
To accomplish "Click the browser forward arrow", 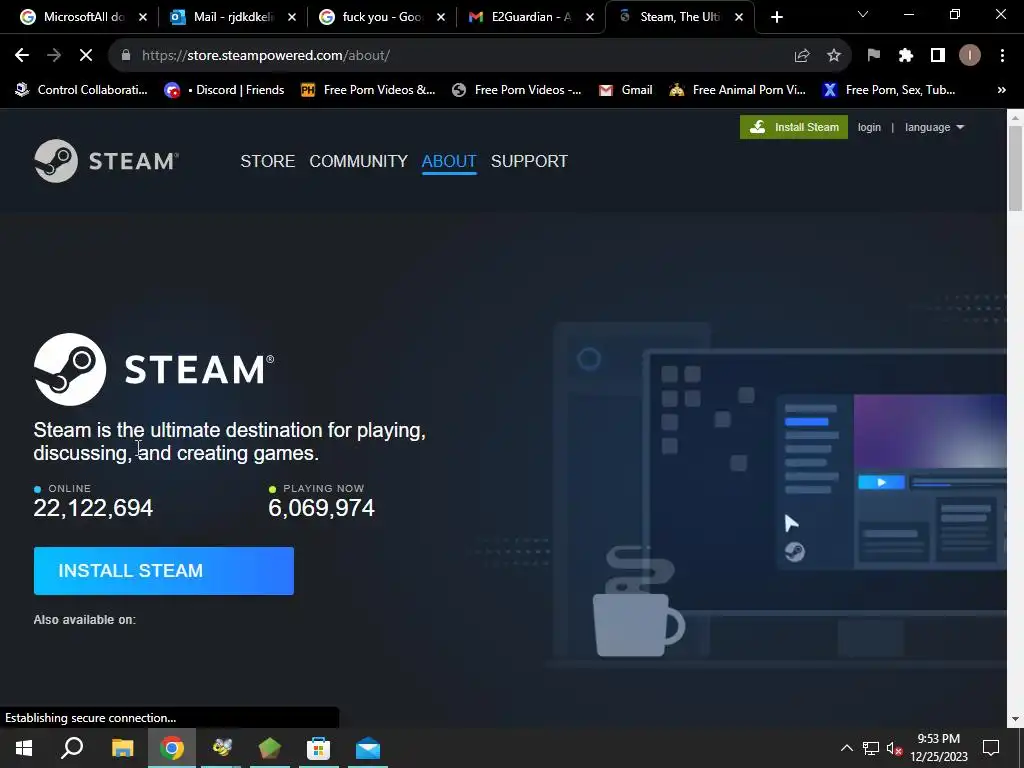I will click(54, 56).
